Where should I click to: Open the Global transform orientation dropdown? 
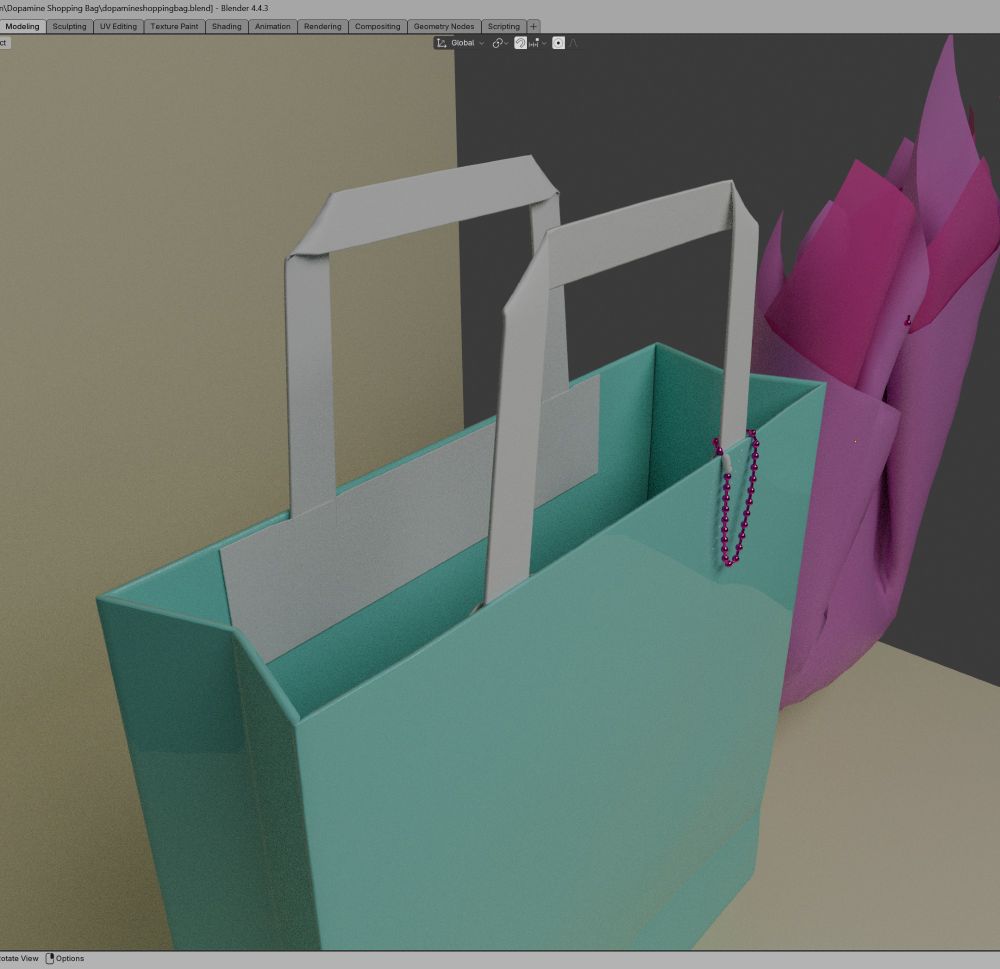click(x=462, y=43)
